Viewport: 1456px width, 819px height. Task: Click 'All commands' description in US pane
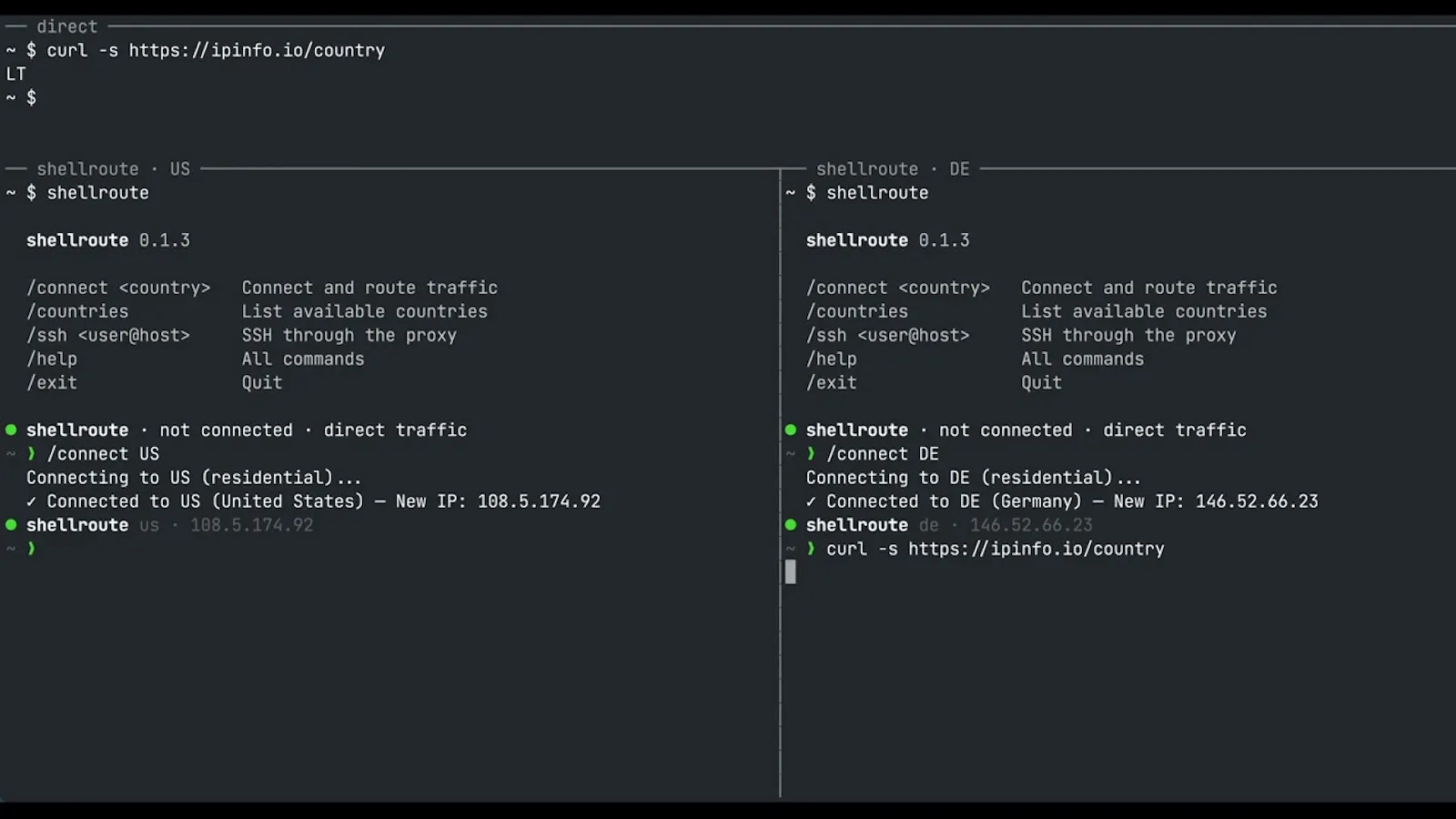tap(303, 359)
